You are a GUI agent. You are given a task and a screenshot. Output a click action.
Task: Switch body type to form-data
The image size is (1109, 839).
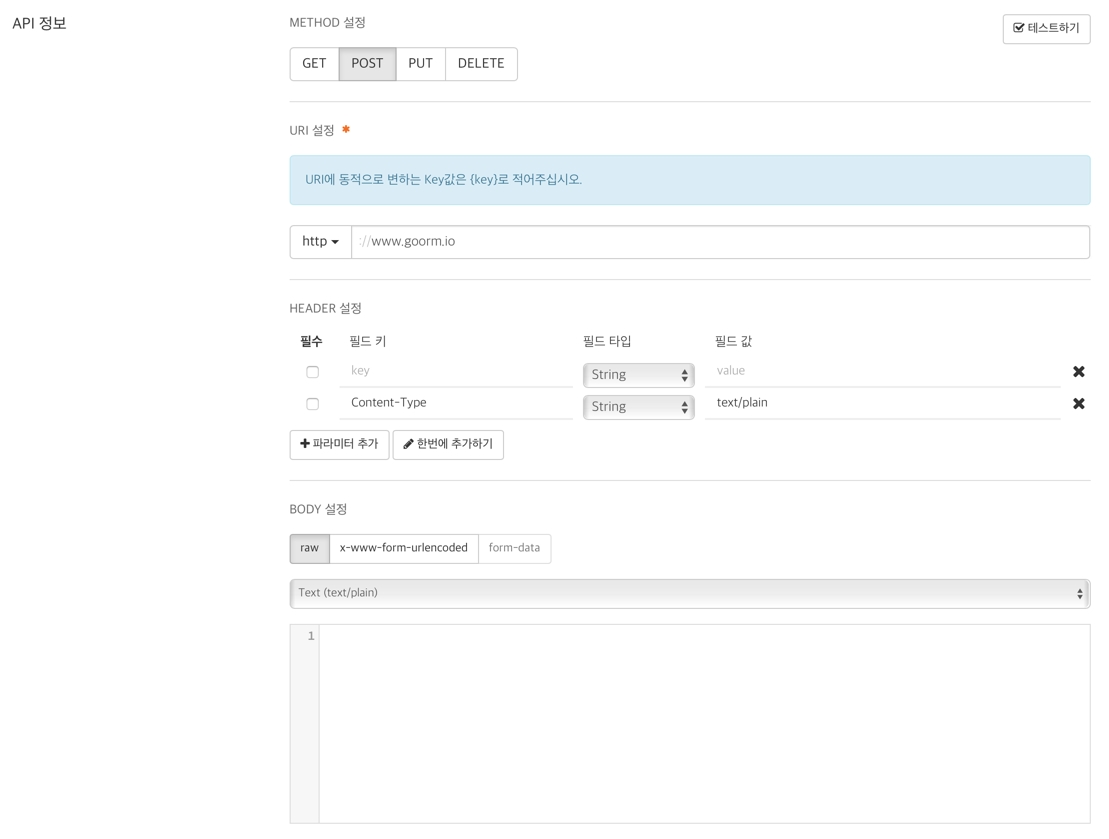click(x=514, y=548)
